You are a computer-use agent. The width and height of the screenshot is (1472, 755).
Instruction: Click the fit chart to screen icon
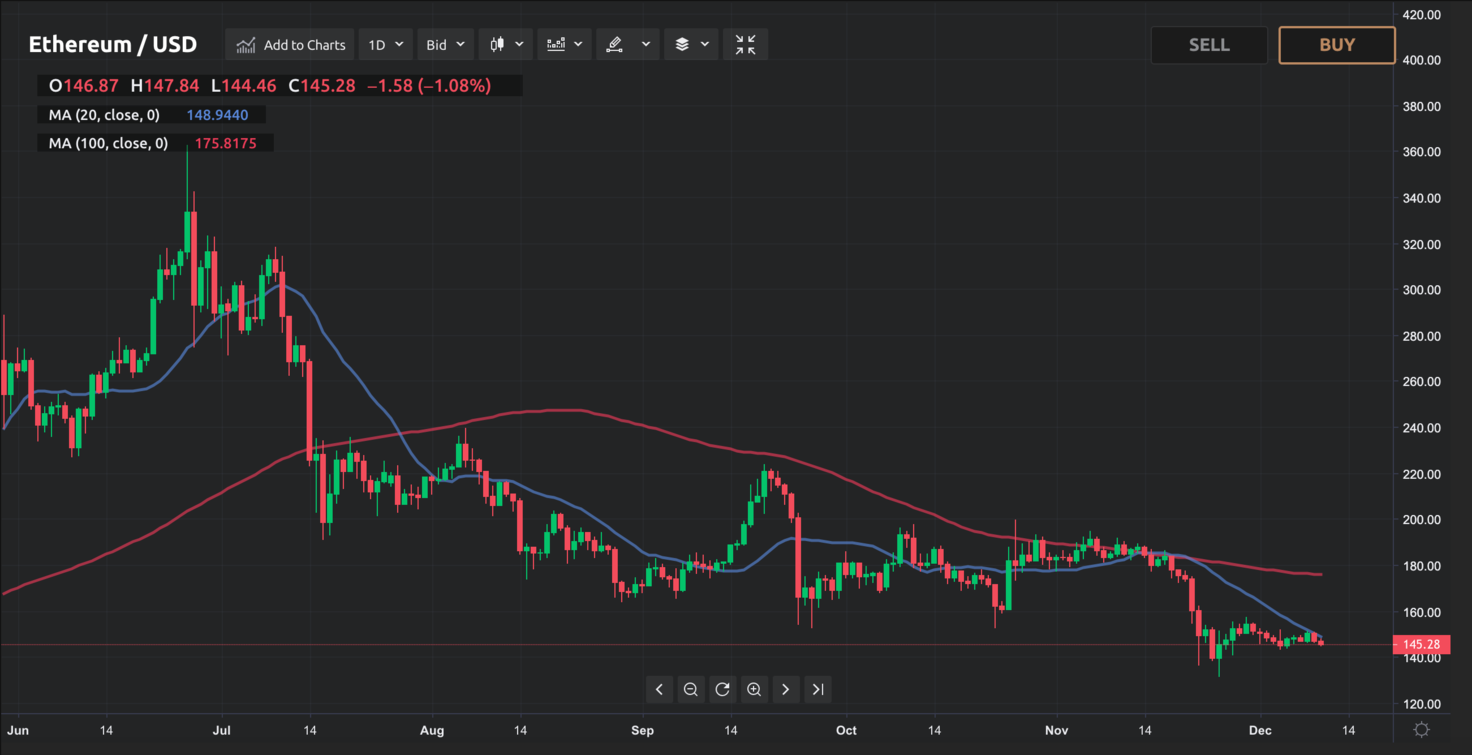pos(745,44)
